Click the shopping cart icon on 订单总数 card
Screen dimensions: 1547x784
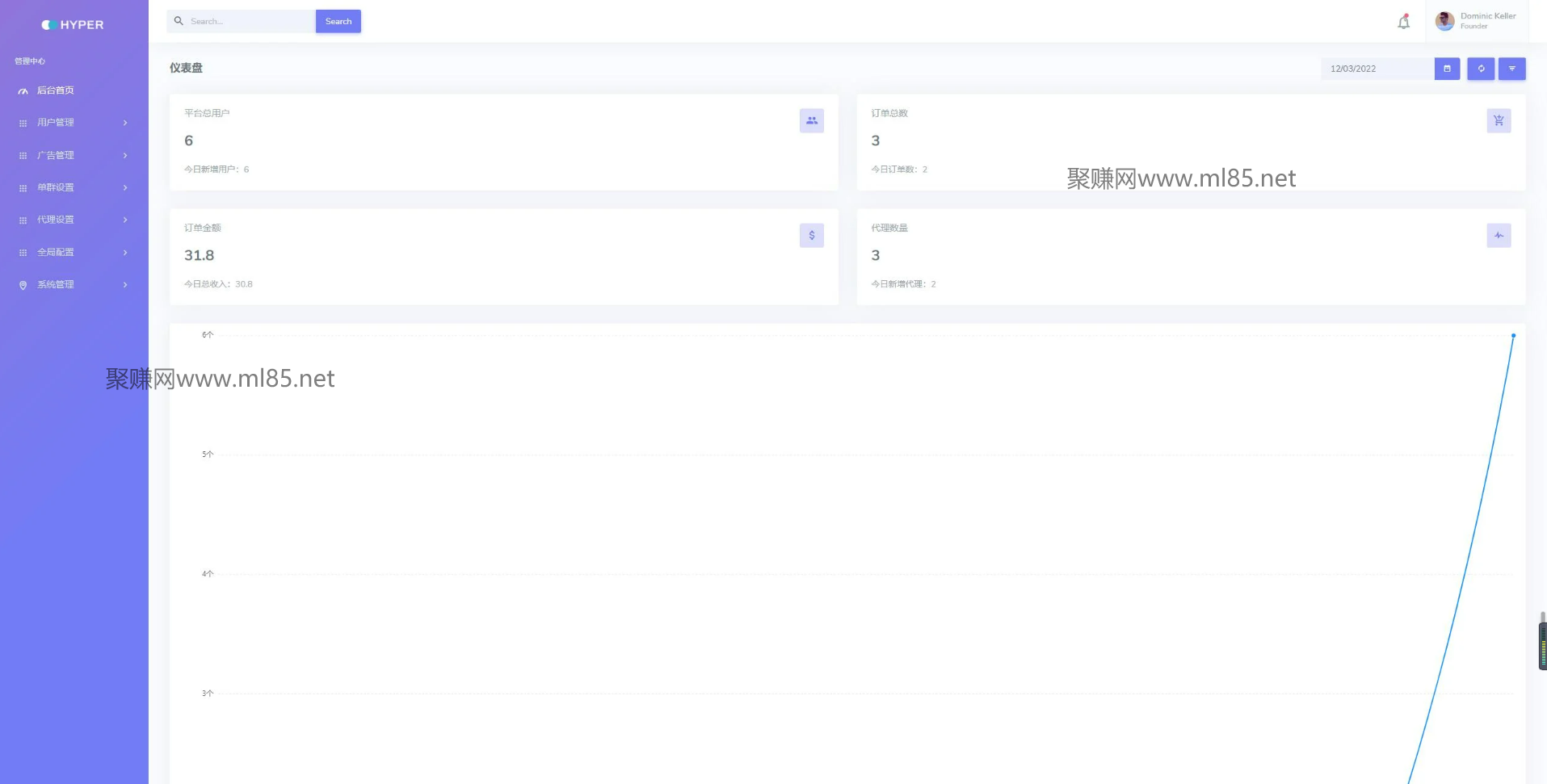point(1499,121)
